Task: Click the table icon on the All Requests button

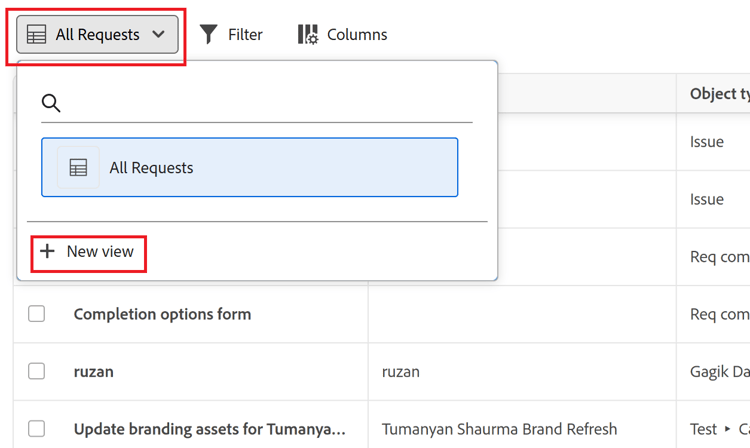Action: (x=36, y=35)
